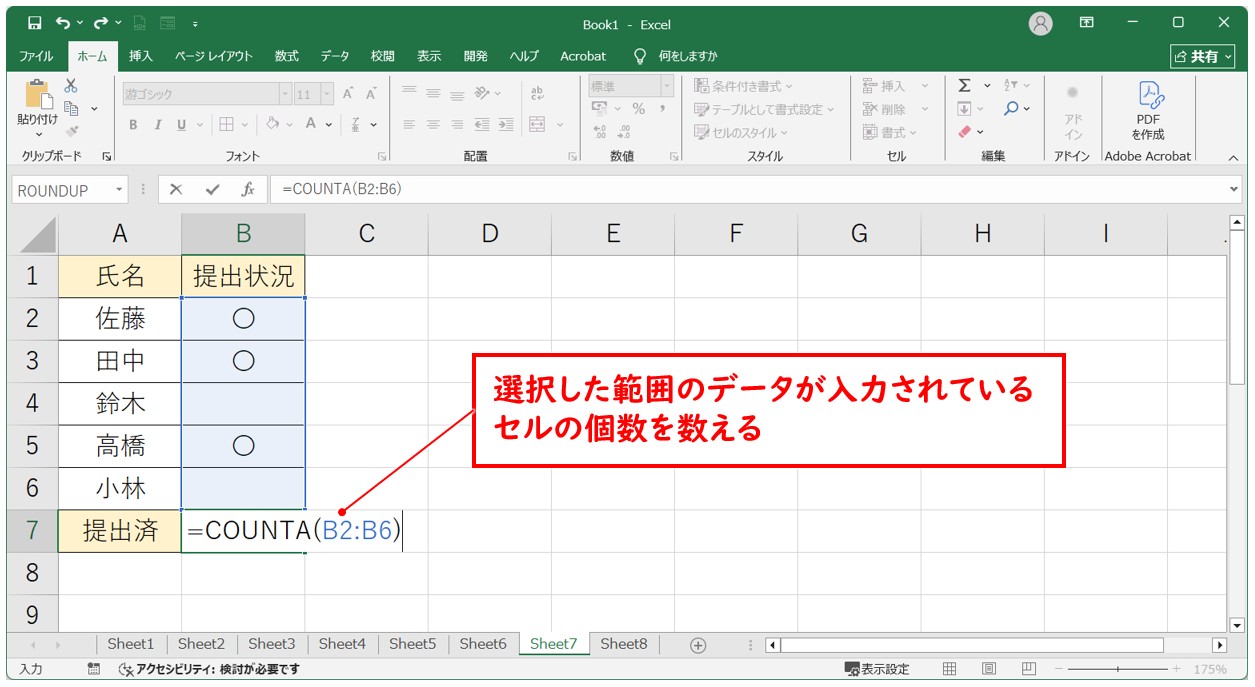Open テーブルとして書式設定 dropdown

coord(764,109)
